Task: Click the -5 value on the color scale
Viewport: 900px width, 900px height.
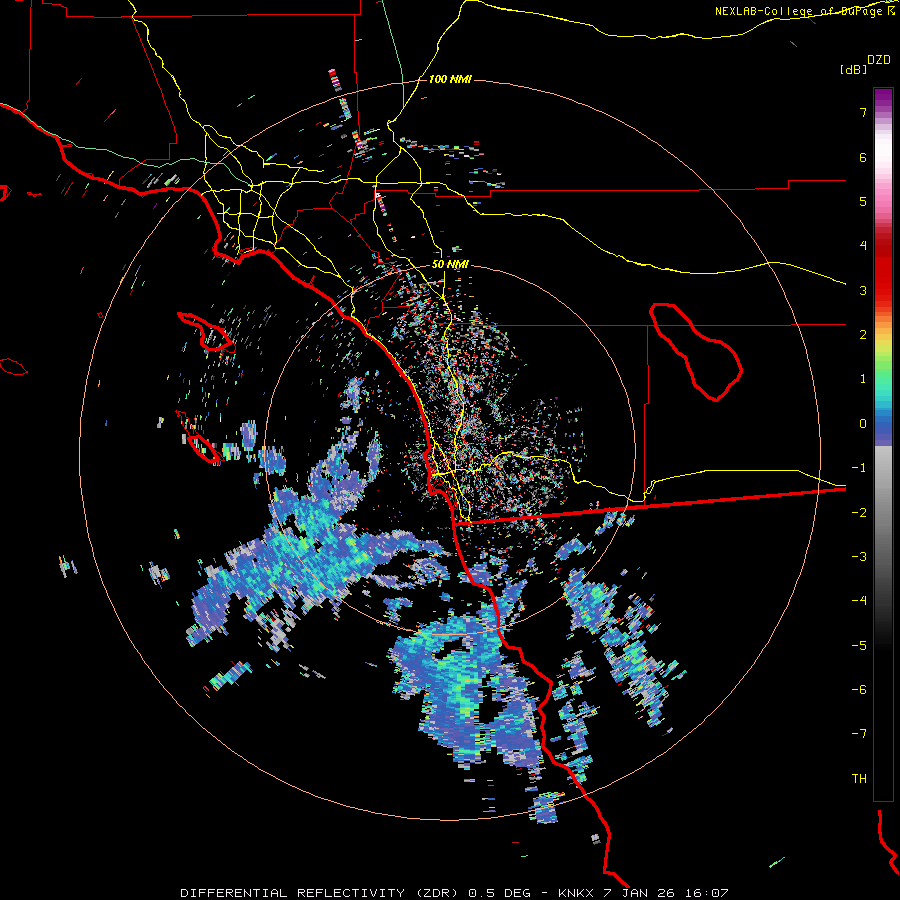Action: (x=859, y=646)
